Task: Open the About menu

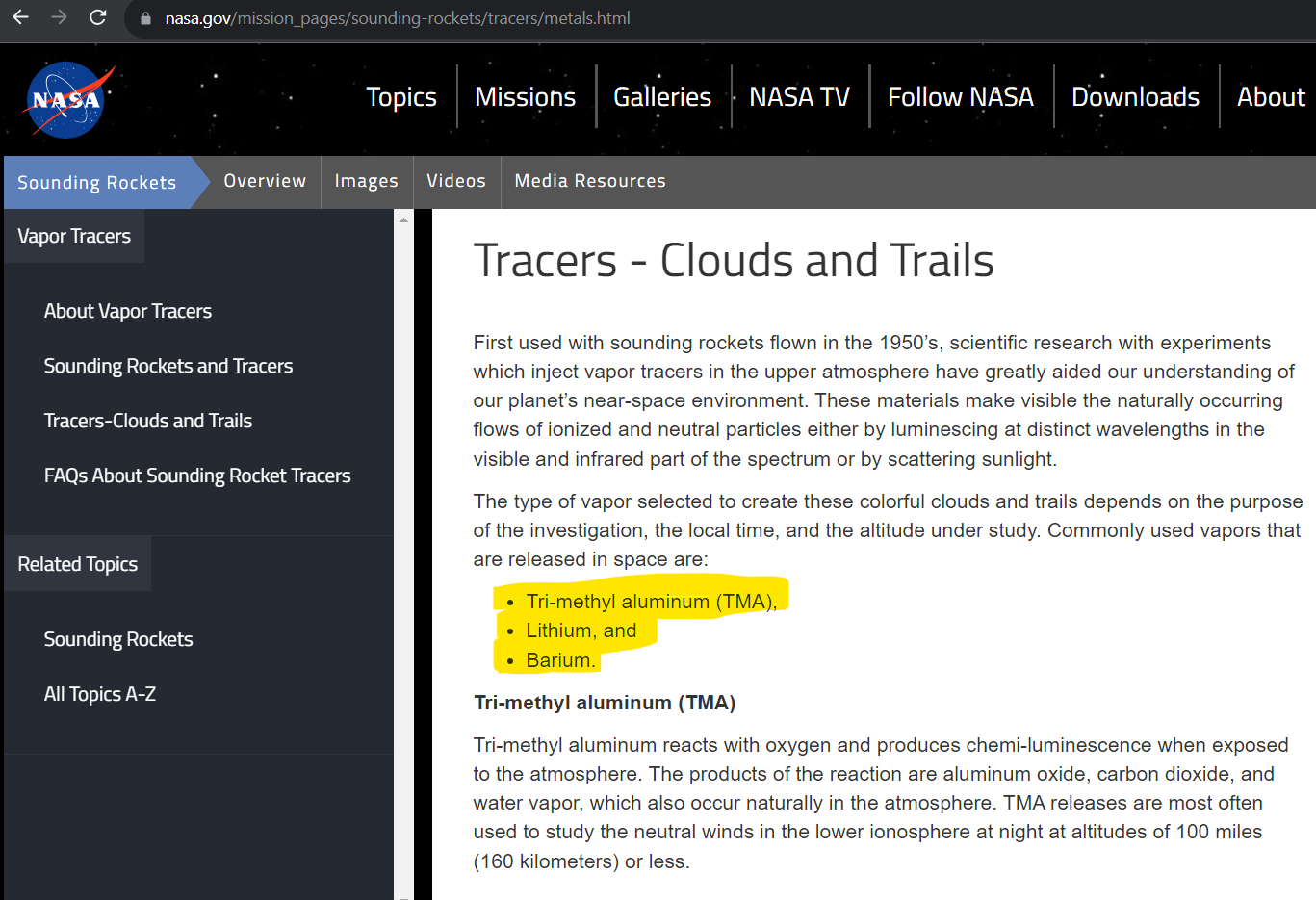Action: click(x=1271, y=97)
